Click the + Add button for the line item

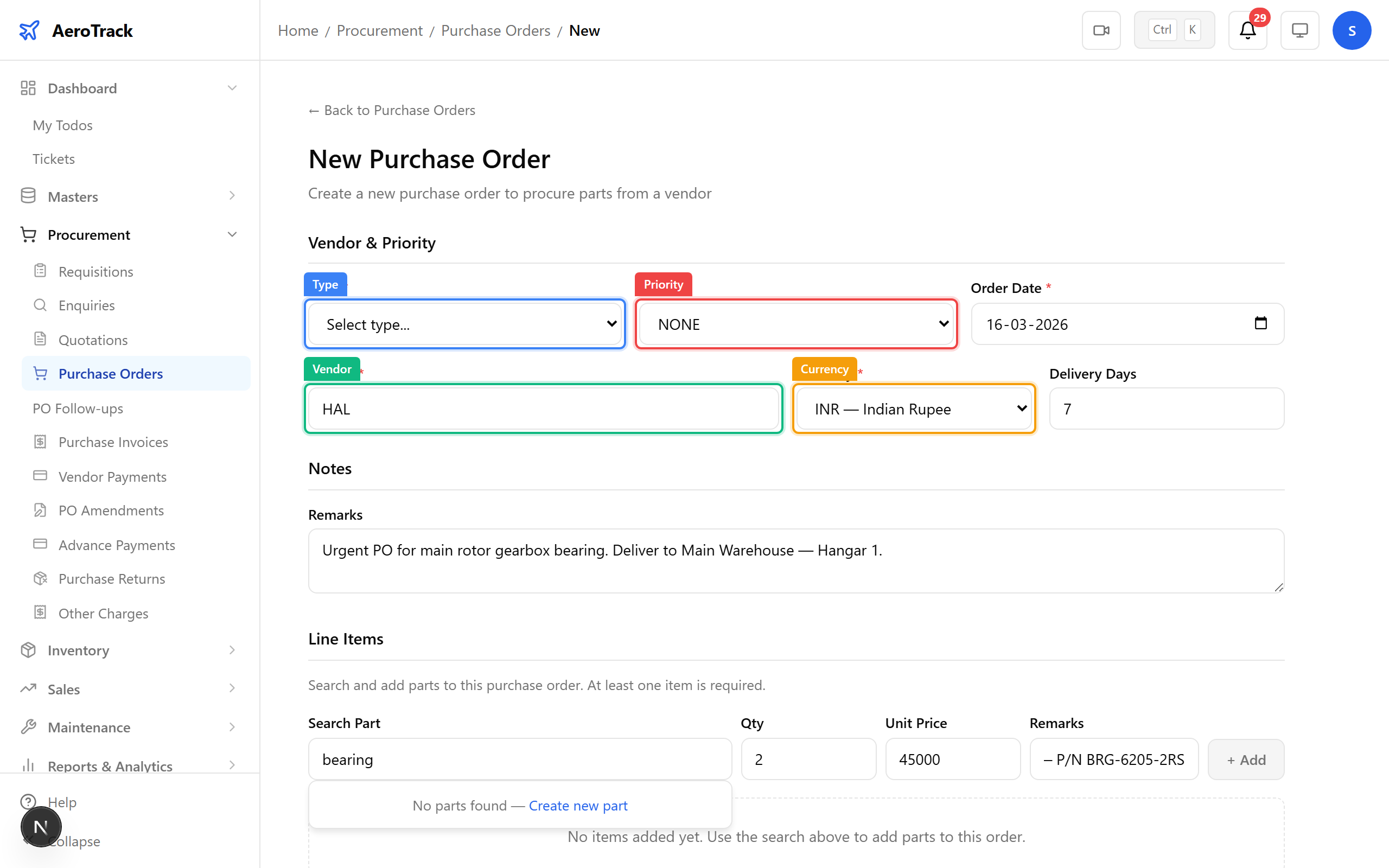point(1246,759)
